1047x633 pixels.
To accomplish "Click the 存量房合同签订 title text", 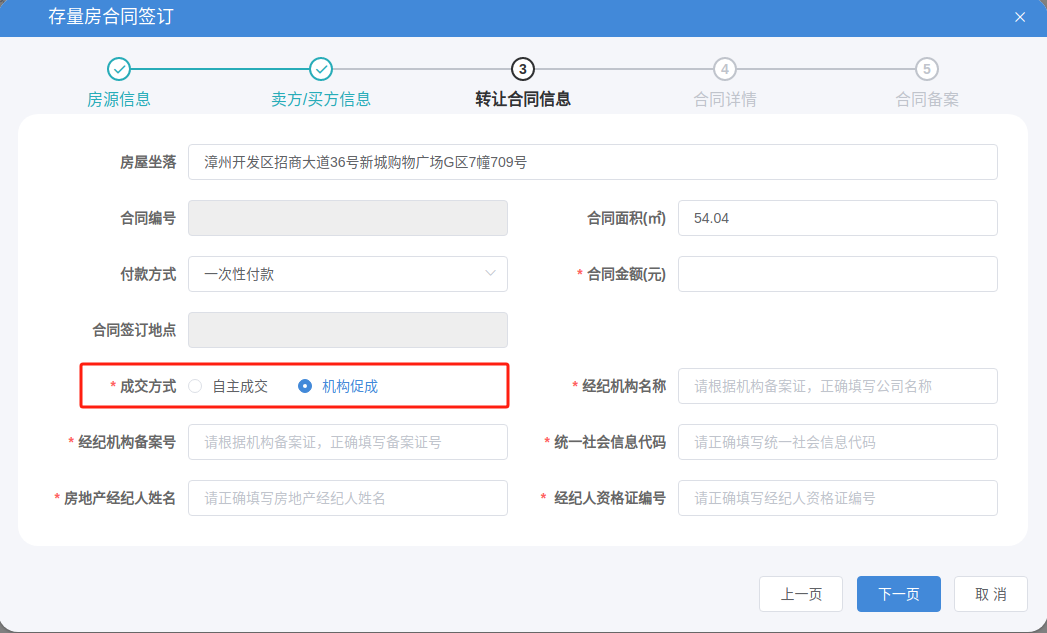I will tap(111, 17).
